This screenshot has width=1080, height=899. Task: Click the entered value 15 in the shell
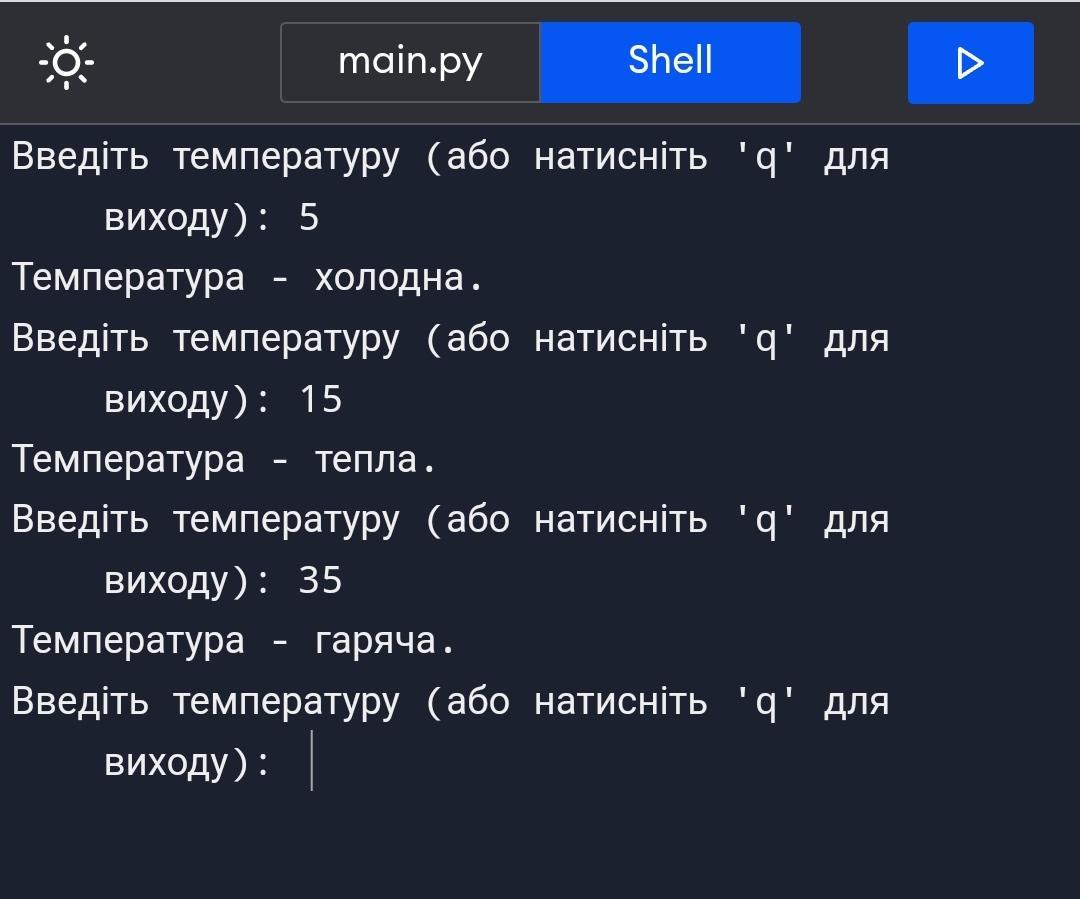(x=320, y=399)
